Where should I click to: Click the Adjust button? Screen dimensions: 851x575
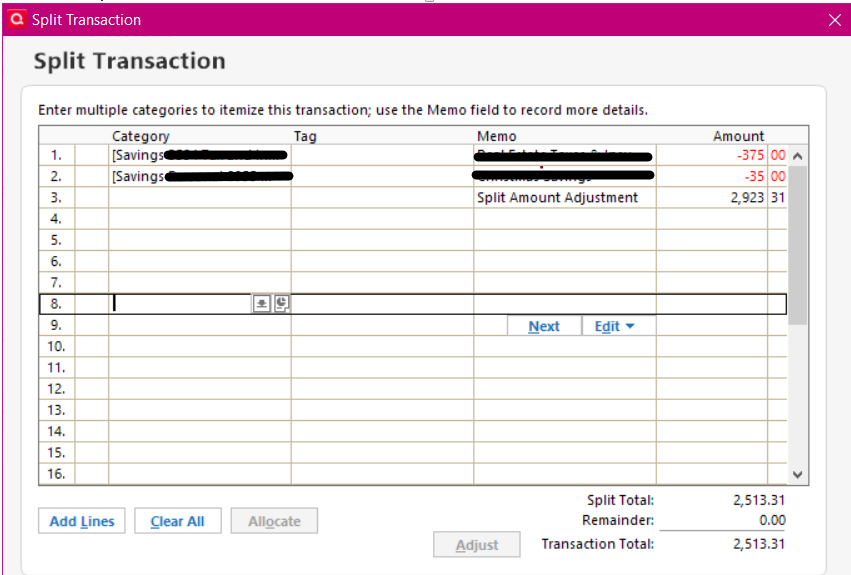477,545
